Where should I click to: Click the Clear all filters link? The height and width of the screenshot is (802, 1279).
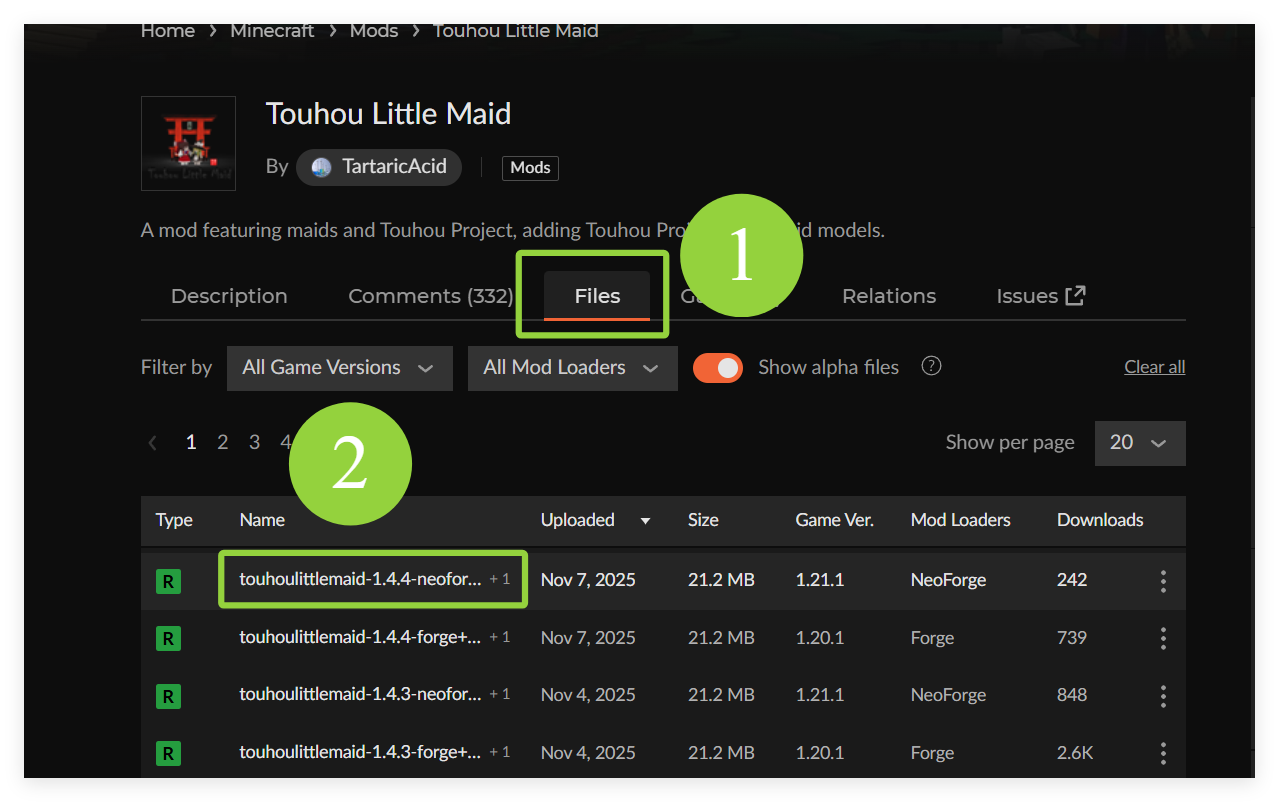[x=1155, y=367]
